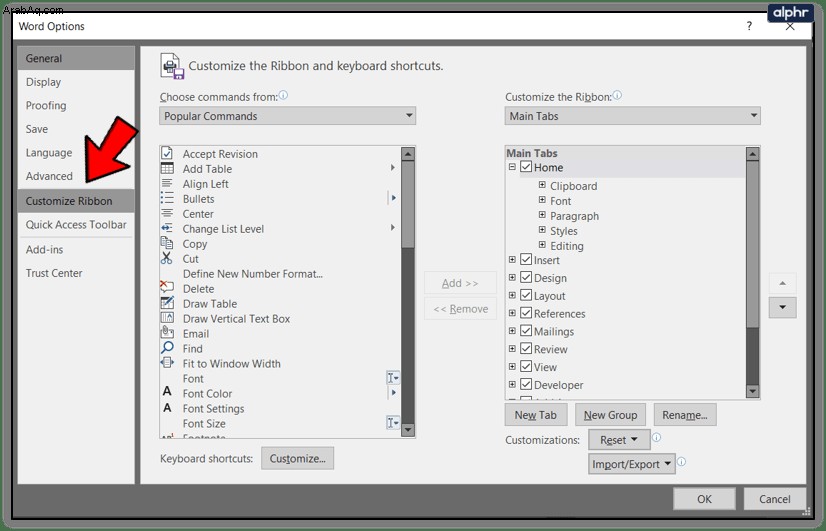Click the commands list scrollbar down arrow
Viewport: 826px width, 531px height.
(x=408, y=429)
